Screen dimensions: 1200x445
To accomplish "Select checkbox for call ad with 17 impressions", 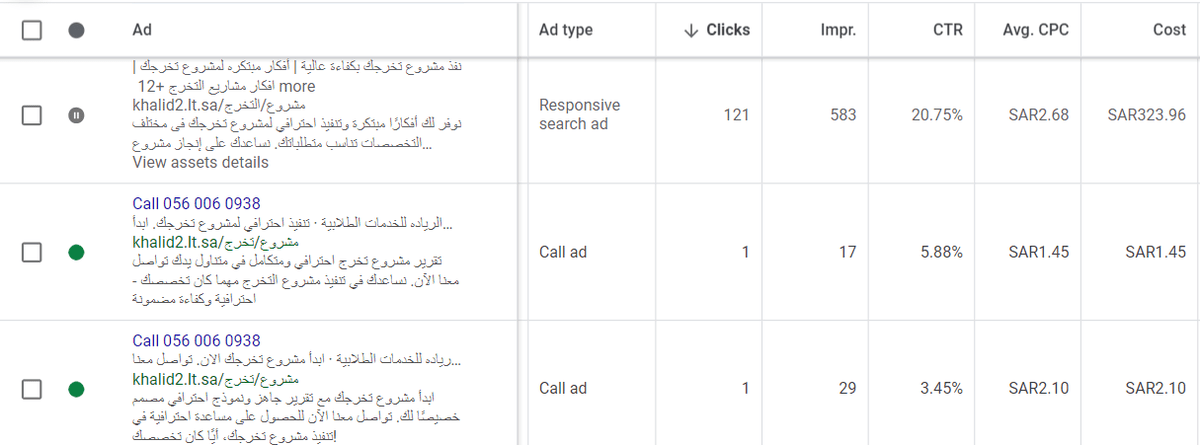I will point(32,252).
